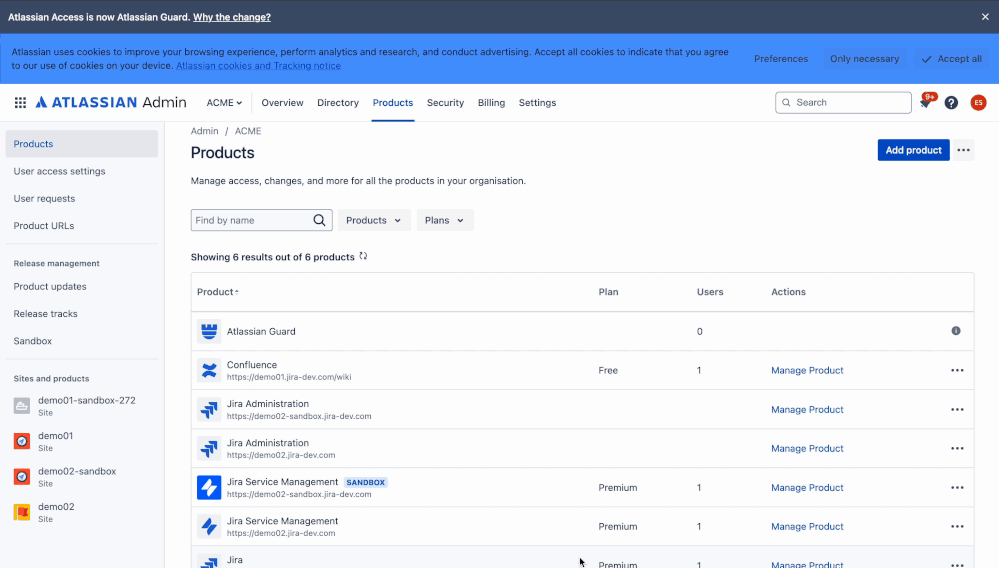Click the Atlassian Admin logo

111,103
